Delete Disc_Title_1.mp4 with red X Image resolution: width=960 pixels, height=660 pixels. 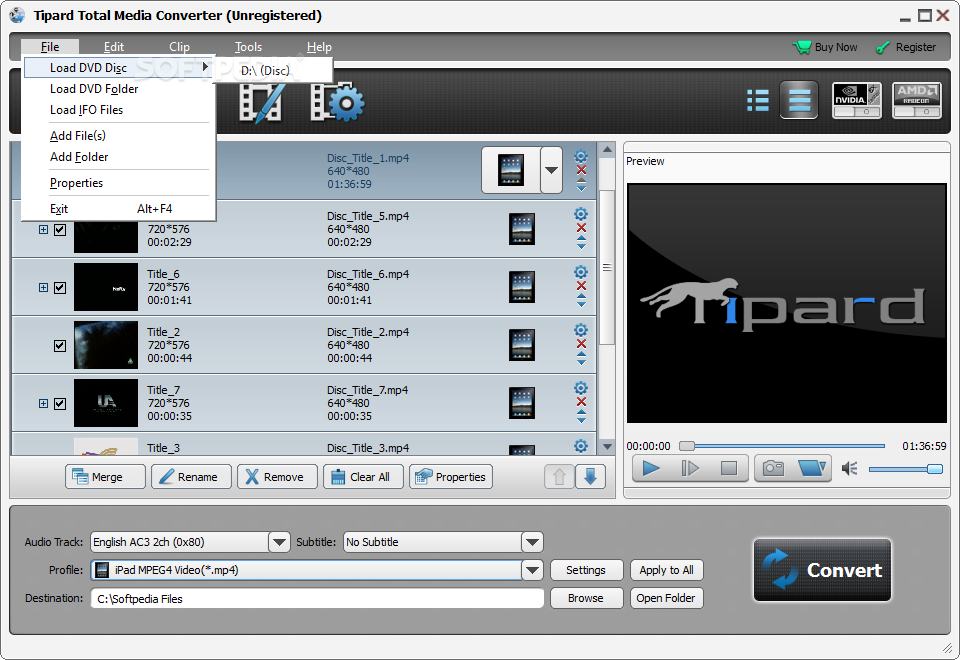581,170
